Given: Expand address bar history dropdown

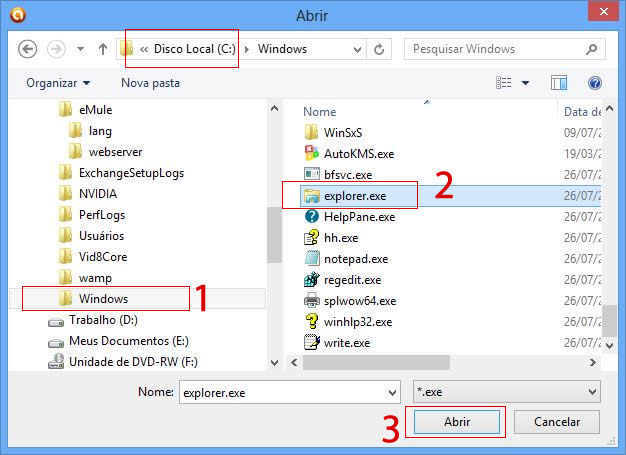Looking at the screenshot, I should coord(357,49).
